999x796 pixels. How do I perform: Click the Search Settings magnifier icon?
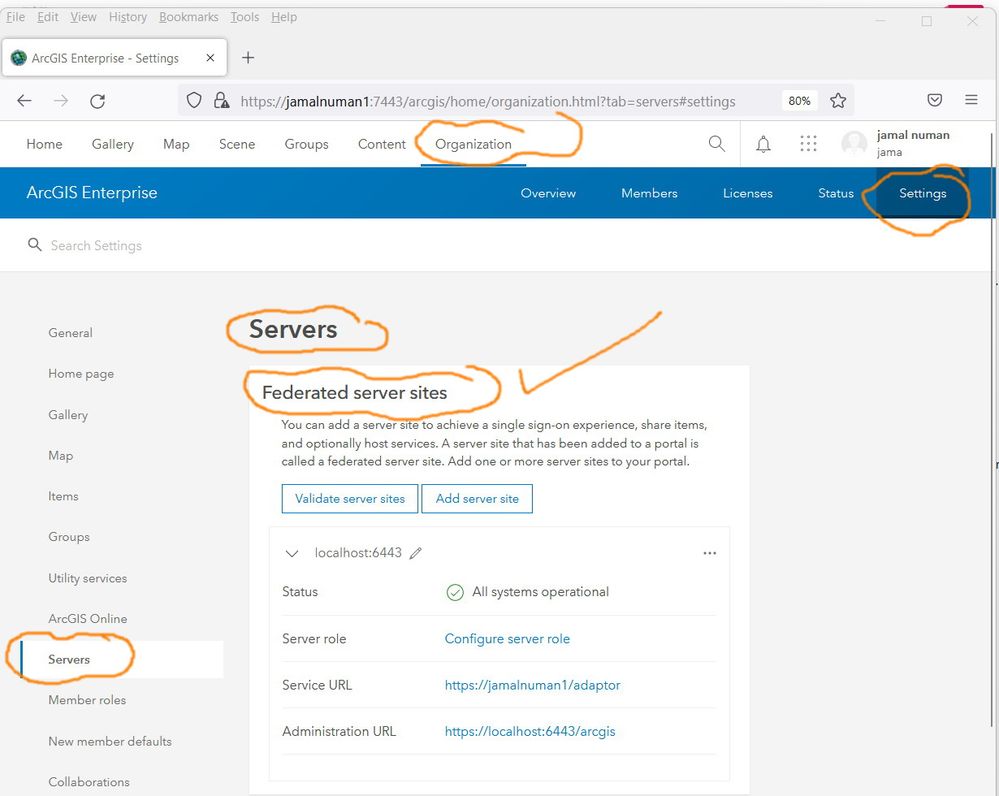point(34,245)
